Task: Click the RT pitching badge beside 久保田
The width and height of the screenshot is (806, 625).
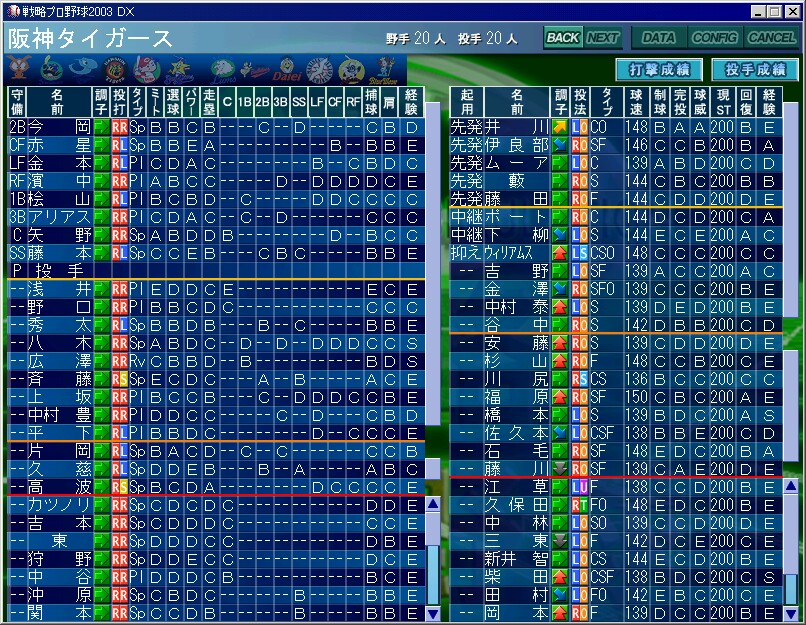Action: tap(579, 505)
